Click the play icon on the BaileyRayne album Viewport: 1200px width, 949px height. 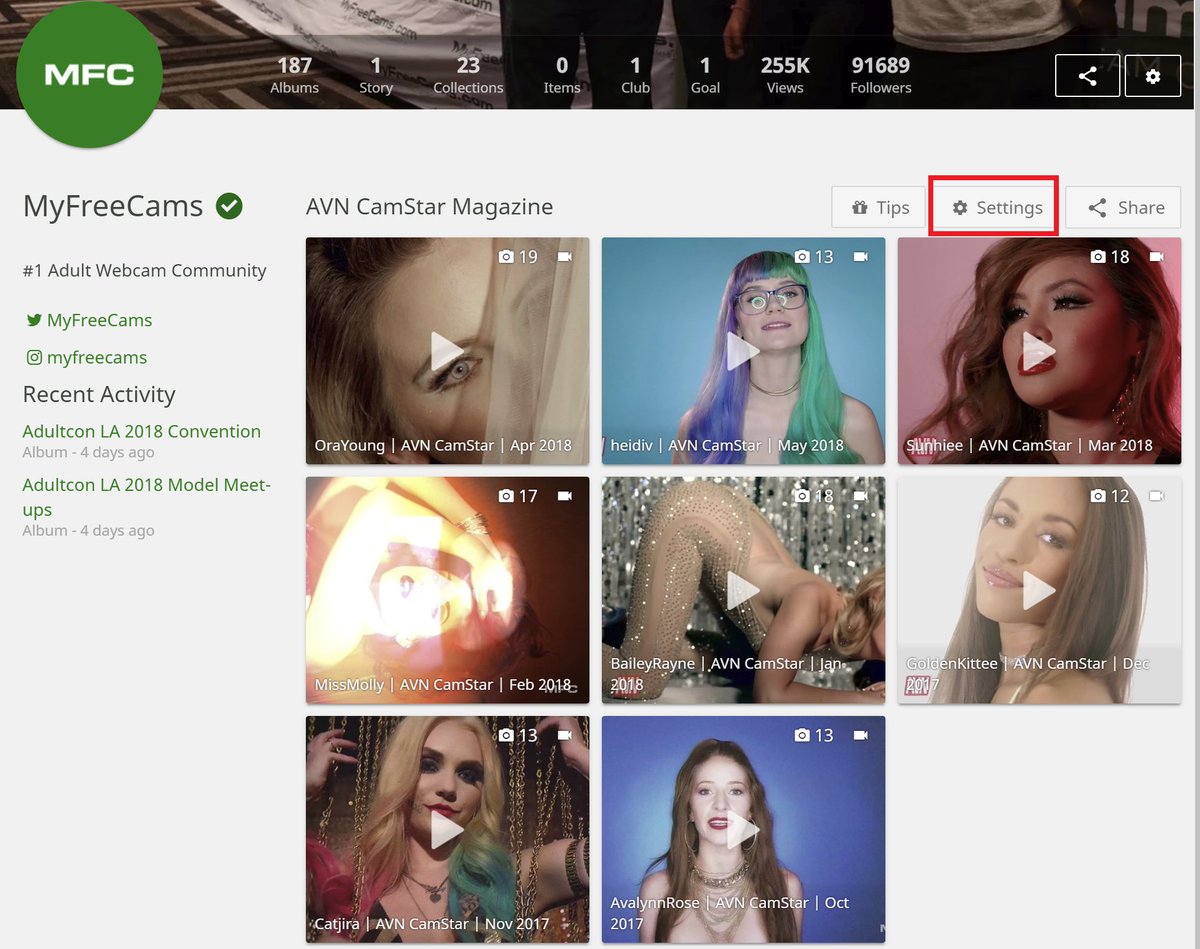click(x=742, y=590)
